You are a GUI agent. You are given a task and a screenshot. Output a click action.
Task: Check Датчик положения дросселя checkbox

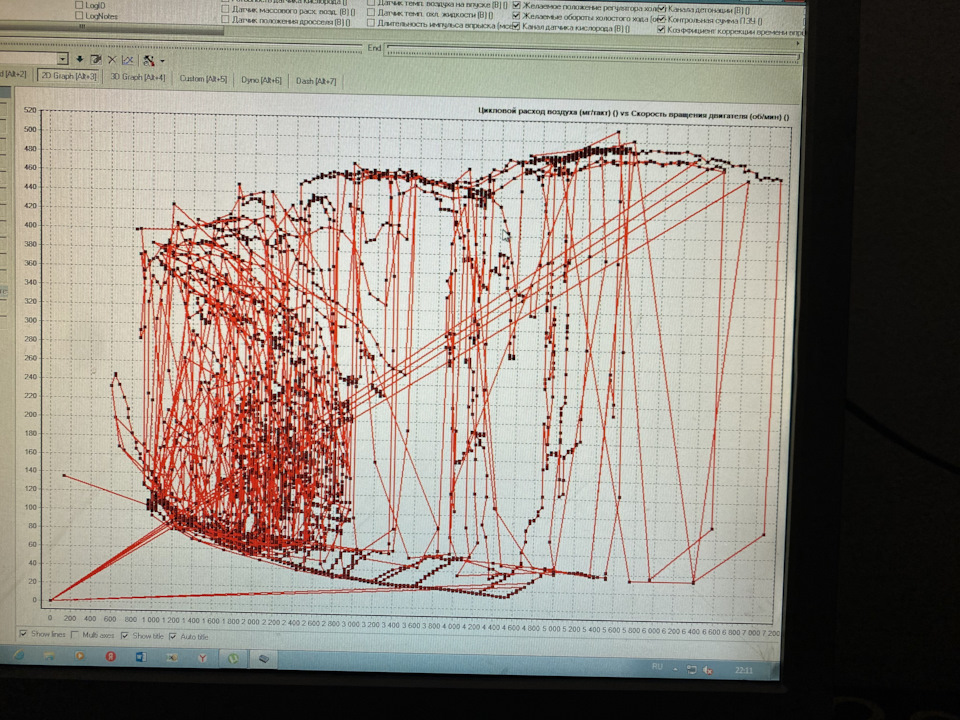[x=225, y=20]
